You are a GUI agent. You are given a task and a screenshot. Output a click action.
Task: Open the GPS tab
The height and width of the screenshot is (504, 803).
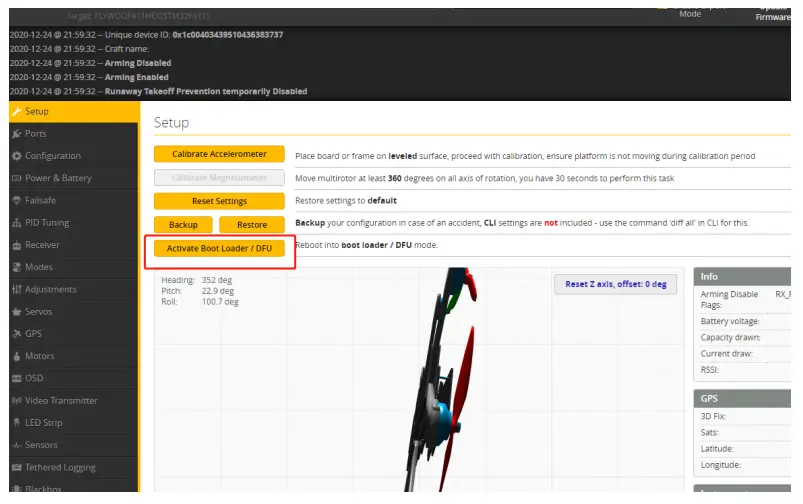click(x=74, y=333)
